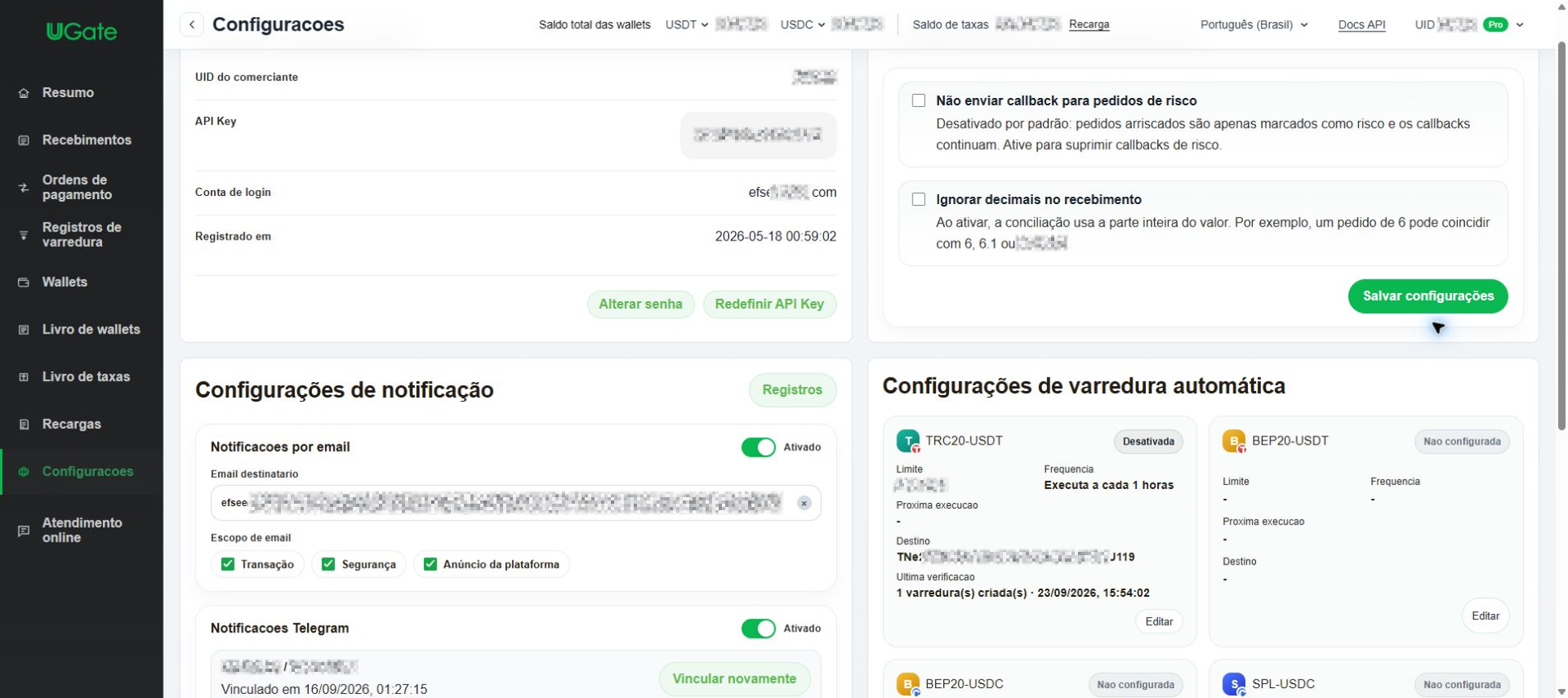Open the Docs API link
The image size is (1568, 698).
(x=1361, y=24)
